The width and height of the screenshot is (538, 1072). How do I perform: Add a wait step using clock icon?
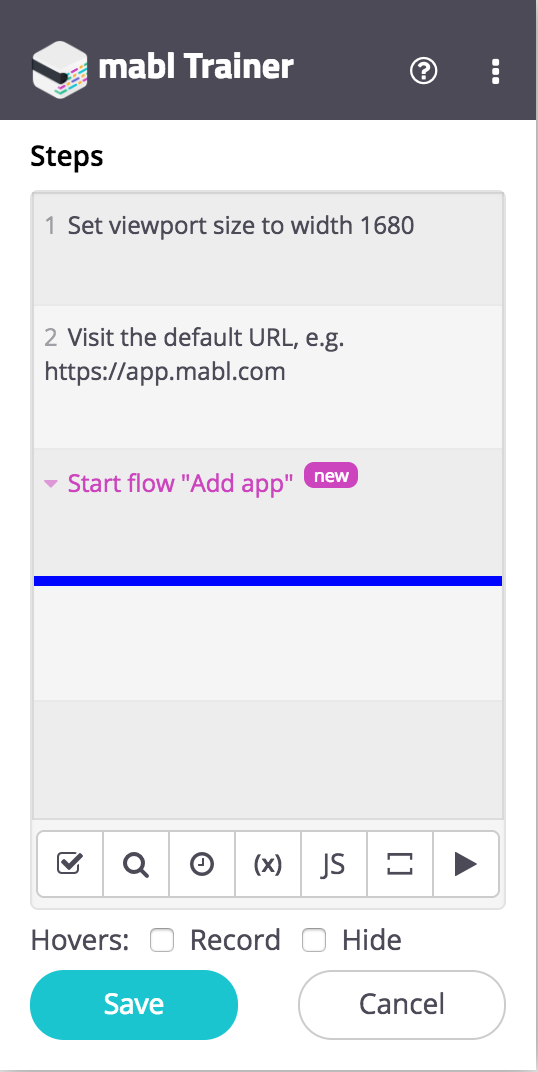(x=202, y=864)
